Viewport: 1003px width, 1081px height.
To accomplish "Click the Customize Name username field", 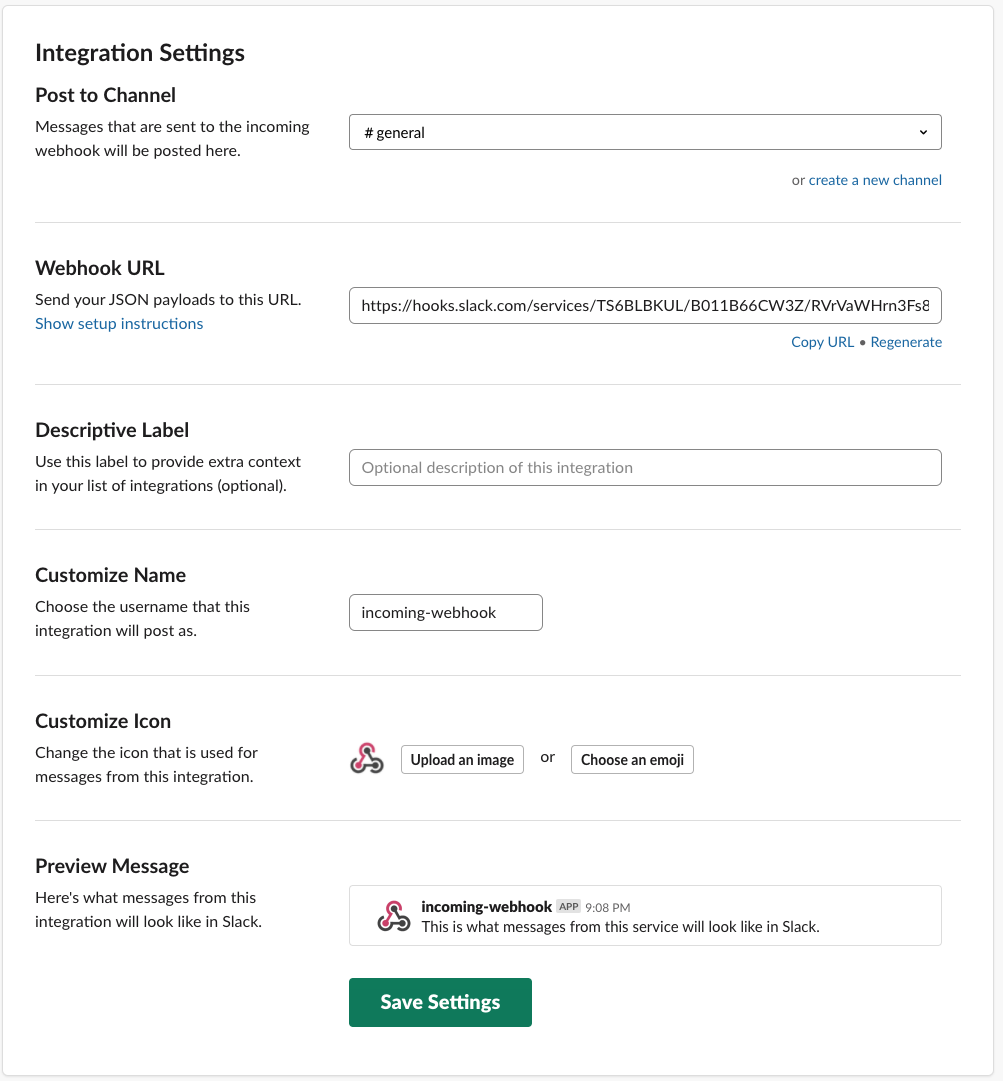I will click(446, 612).
